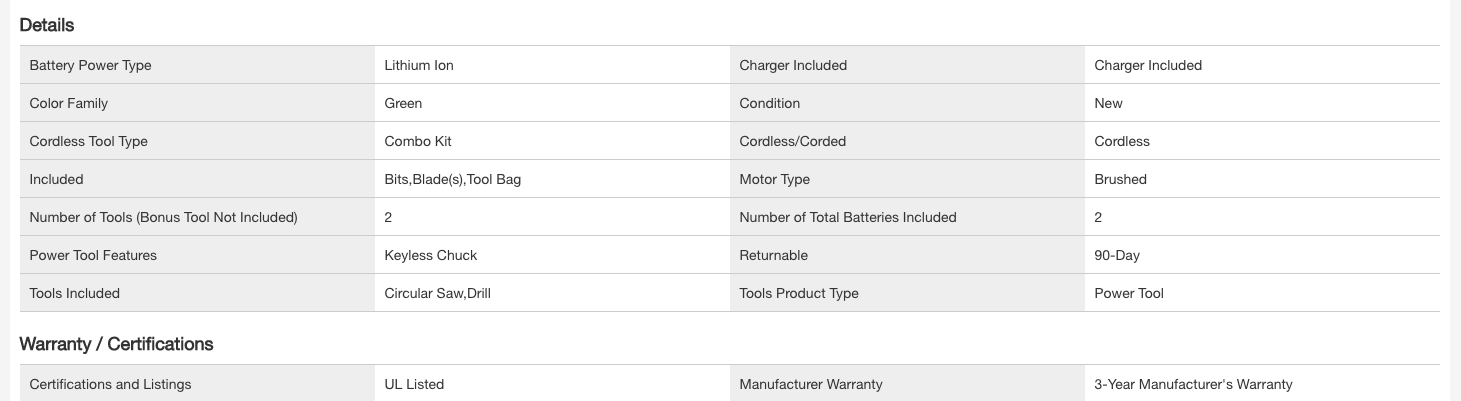Select the Circular Saw,Drill value
The height and width of the screenshot is (401, 1461).
tap(438, 293)
